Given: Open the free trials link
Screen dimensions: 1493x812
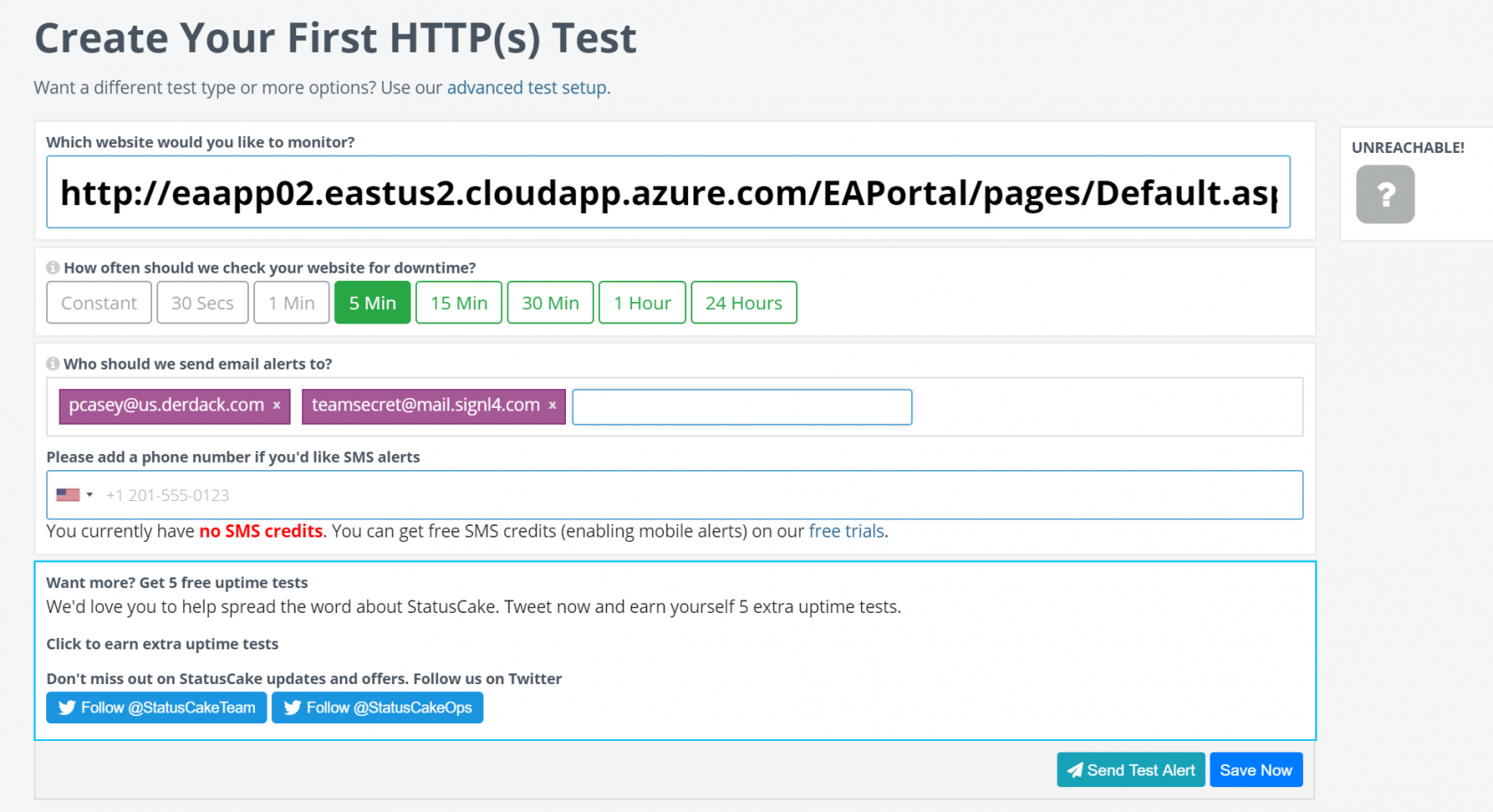Looking at the screenshot, I should [x=846, y=531].
